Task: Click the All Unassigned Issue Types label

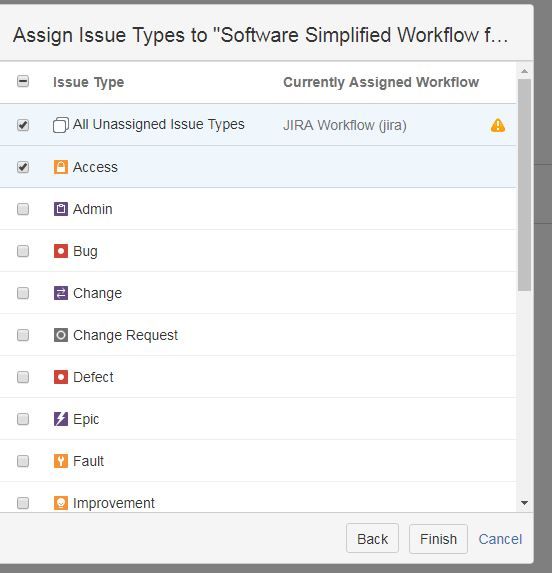Action: tap(159, 125)
